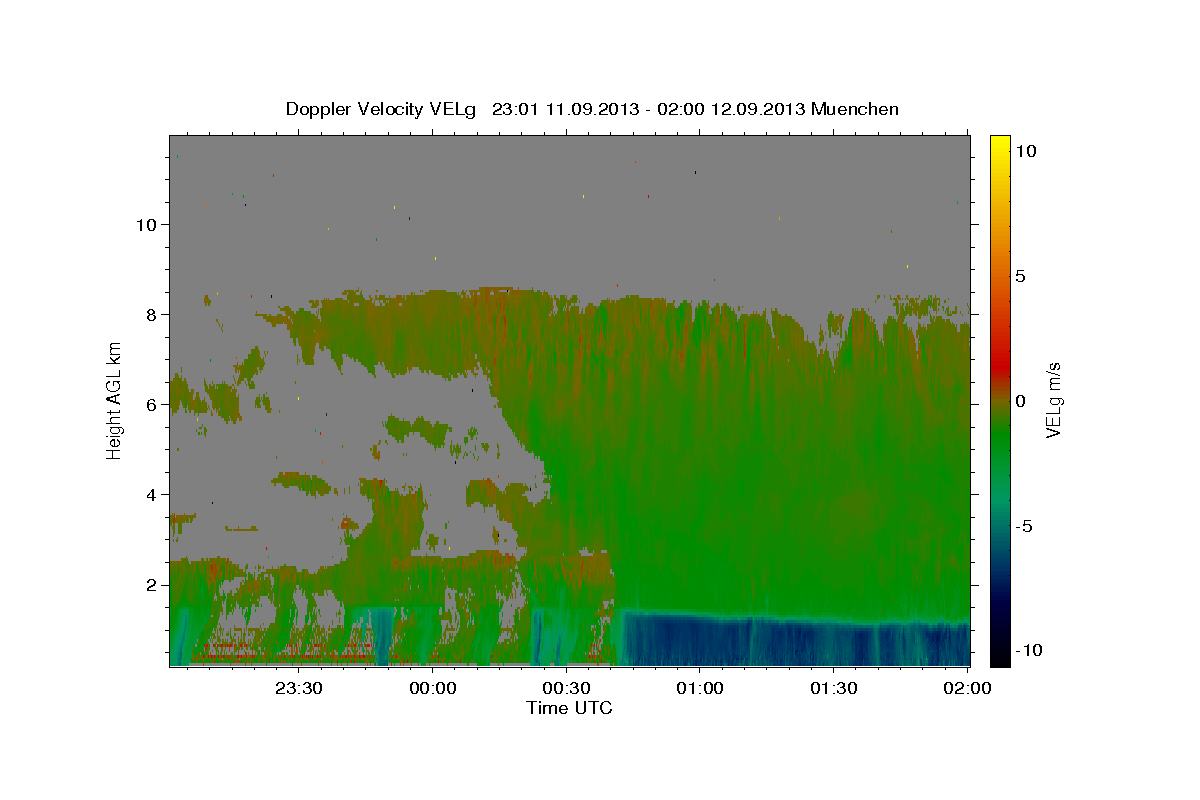Click the dark blue precipitation layer near 01:15
The image size is (1200, 800).
pyautogui.click(x=767, y=641)
